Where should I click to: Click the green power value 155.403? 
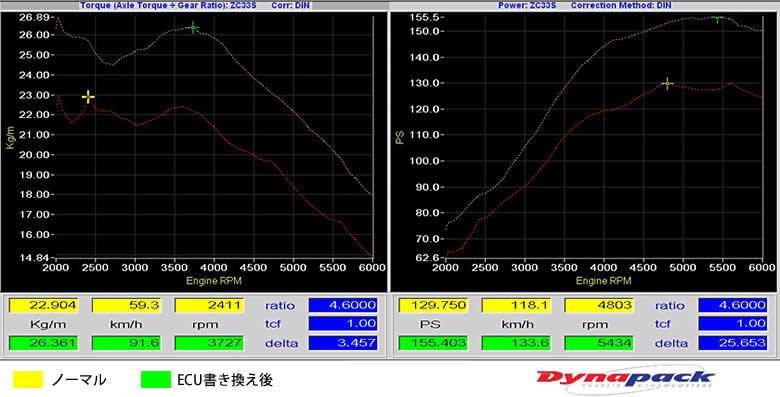[x=433, y=343]
